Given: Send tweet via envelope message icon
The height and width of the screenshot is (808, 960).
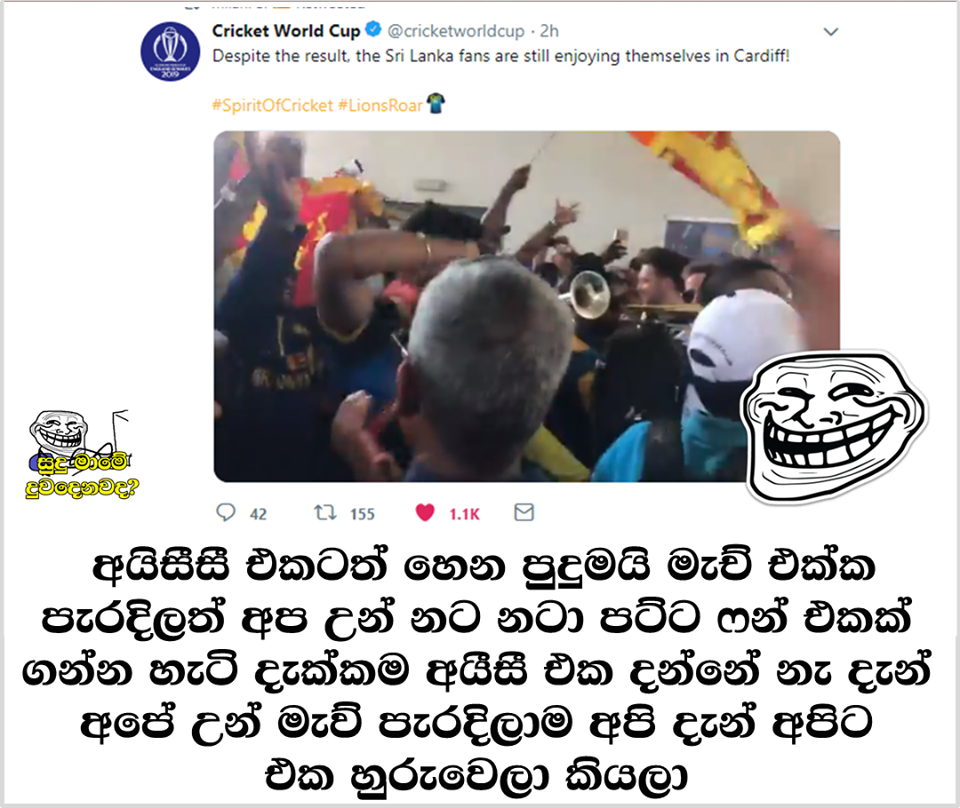Looking at the screenshot, I should pyautogui.click(x=524, y=512).
